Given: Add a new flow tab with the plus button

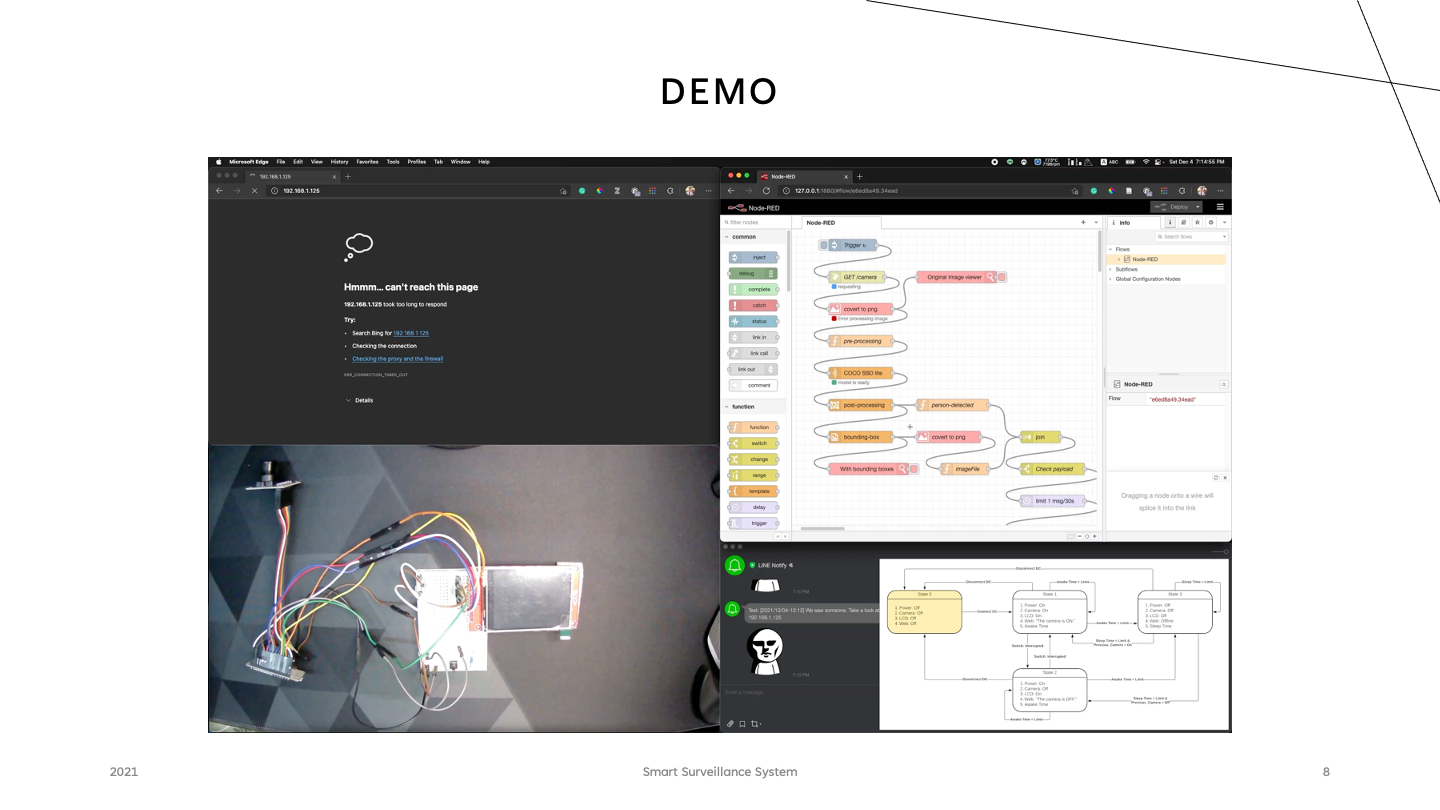Looking at the screenshot, I should 1083,222.
